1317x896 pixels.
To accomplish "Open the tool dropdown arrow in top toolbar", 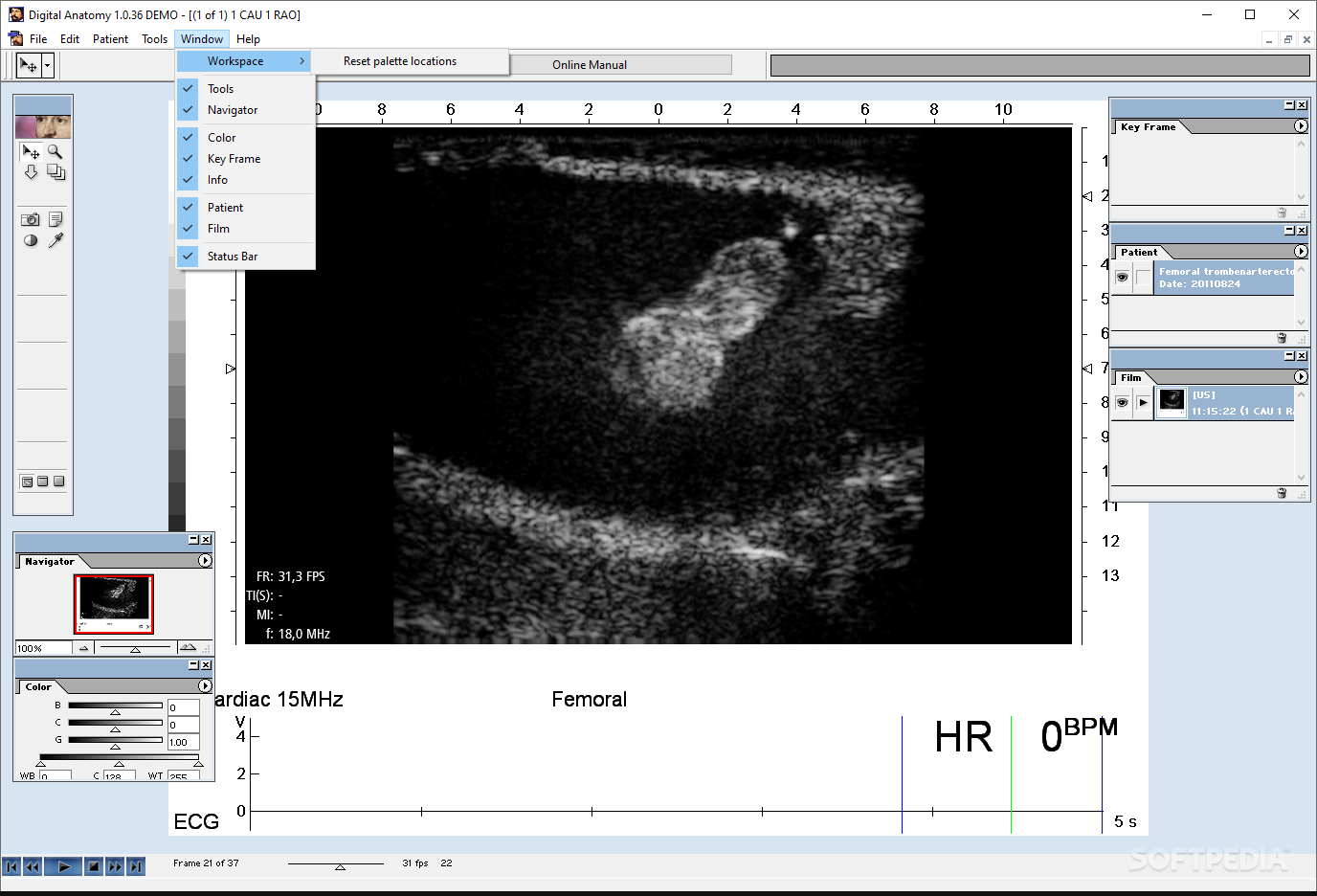I will pyautogui.click(x=48, y=65).
